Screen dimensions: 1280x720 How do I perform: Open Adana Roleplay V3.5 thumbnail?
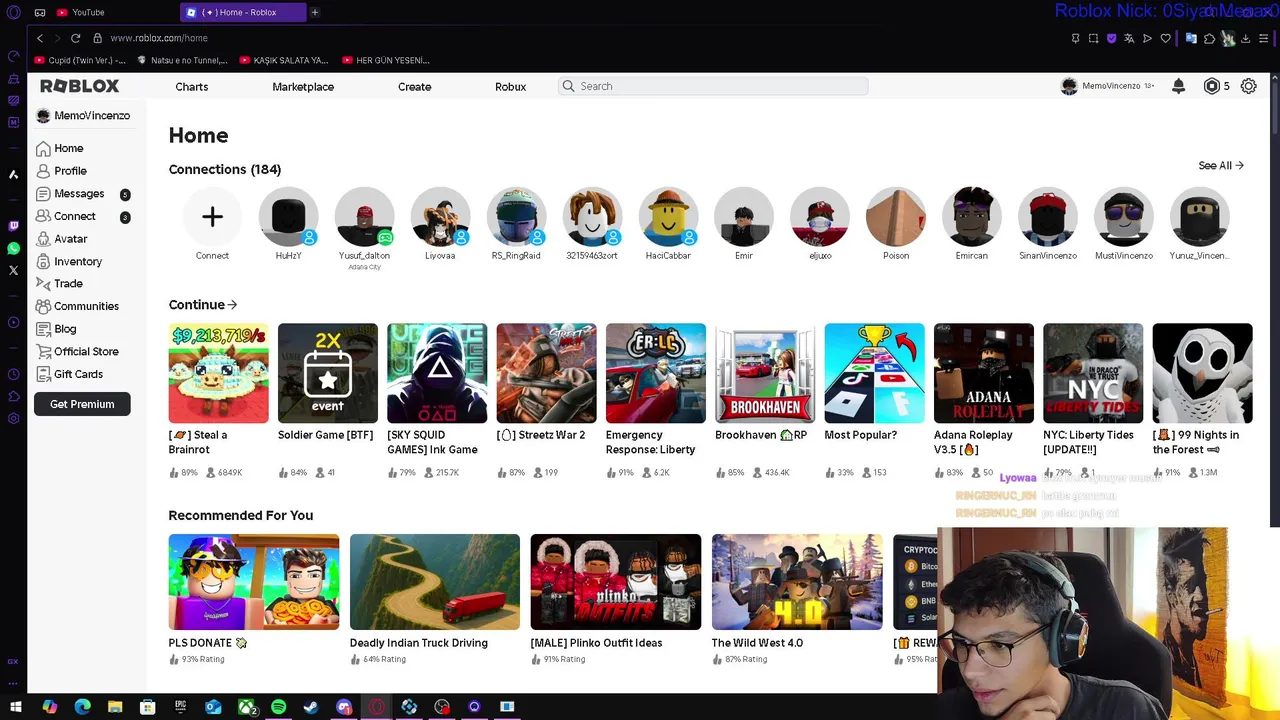[984, 373]
